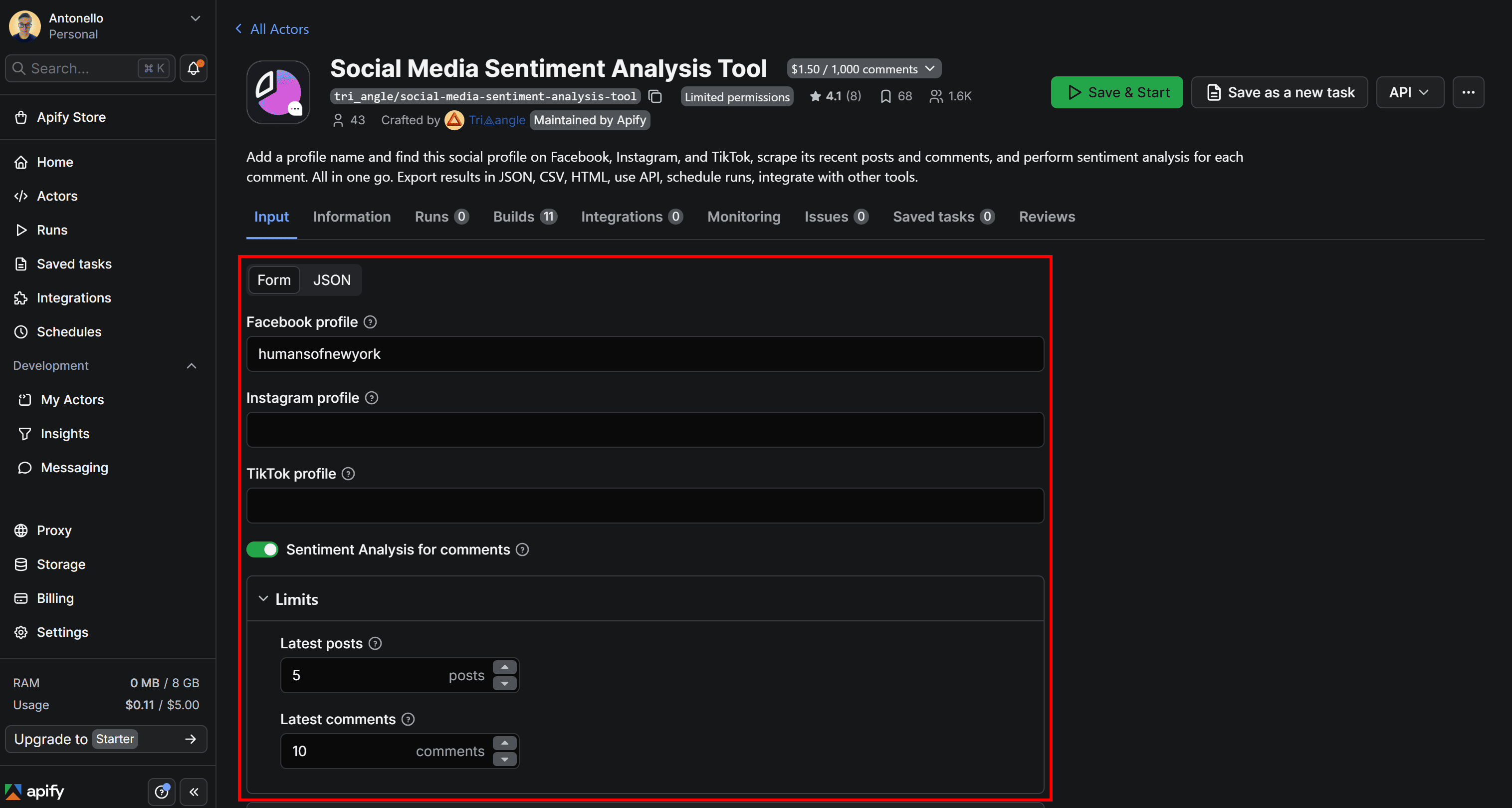Disable Sentiment Analysis for comments
The width and height of the screenshot is (1512, 808).
pos(262,549)
